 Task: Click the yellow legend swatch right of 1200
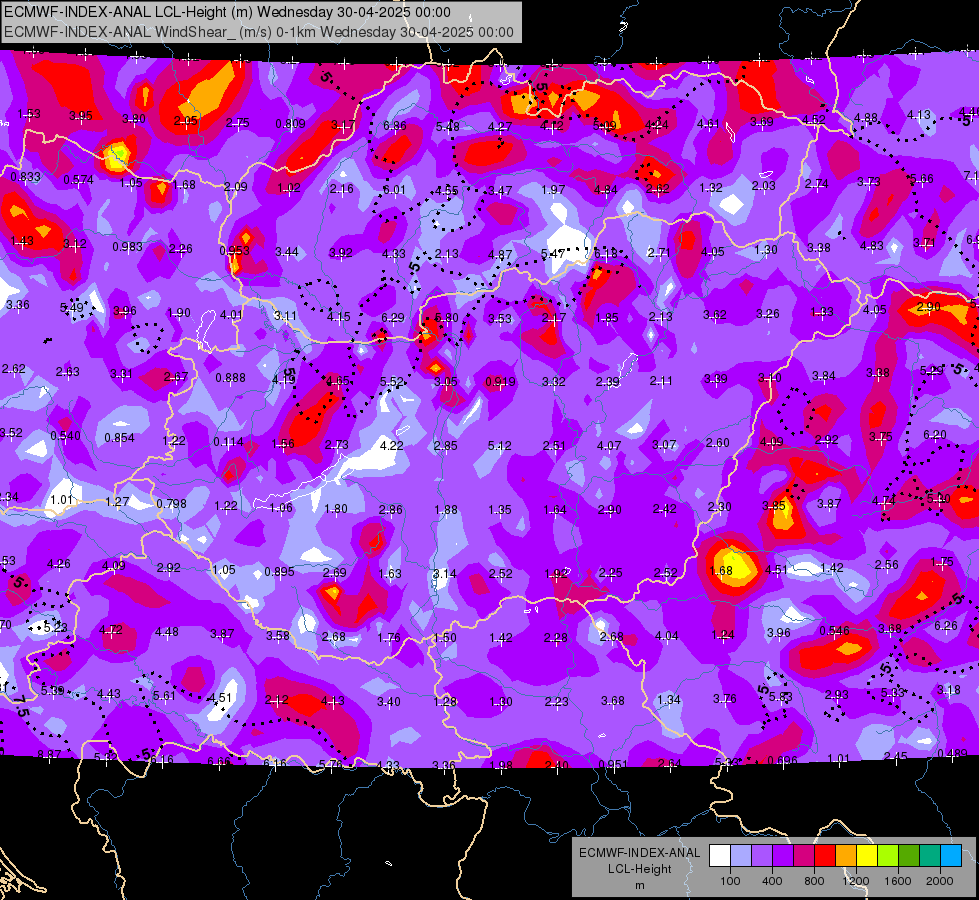(867, 855)
